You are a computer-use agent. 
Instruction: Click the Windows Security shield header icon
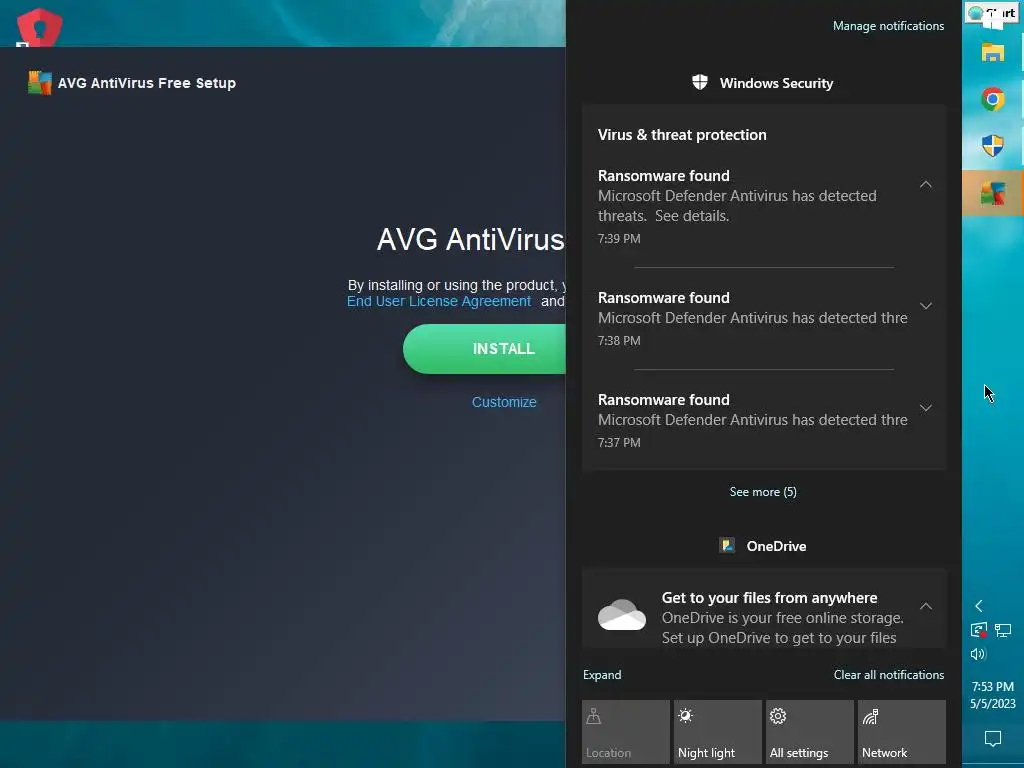[x=700, y=82]
